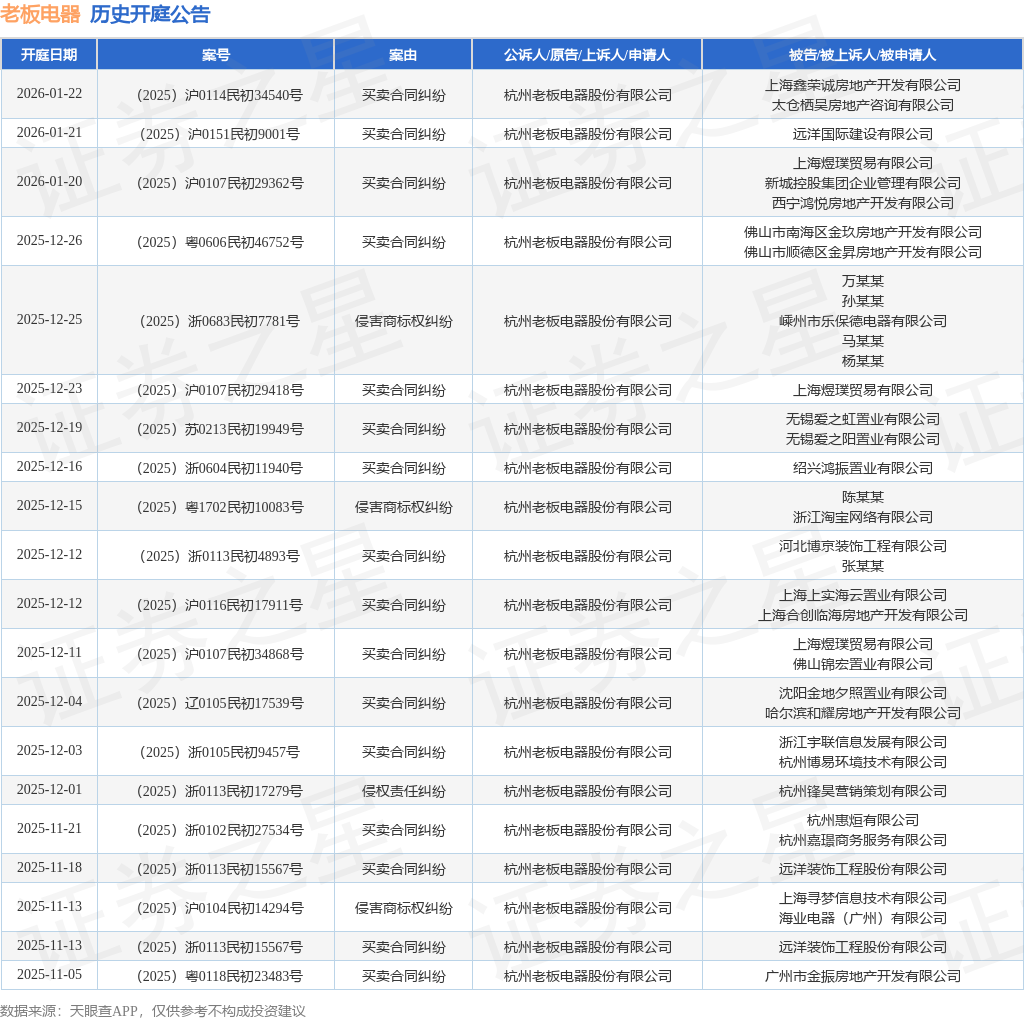This screenshot has height=1020, width=1024.
Task: Click defendant 上海鑫荣诚房地产开发有限公司
Action: [863, 85]
